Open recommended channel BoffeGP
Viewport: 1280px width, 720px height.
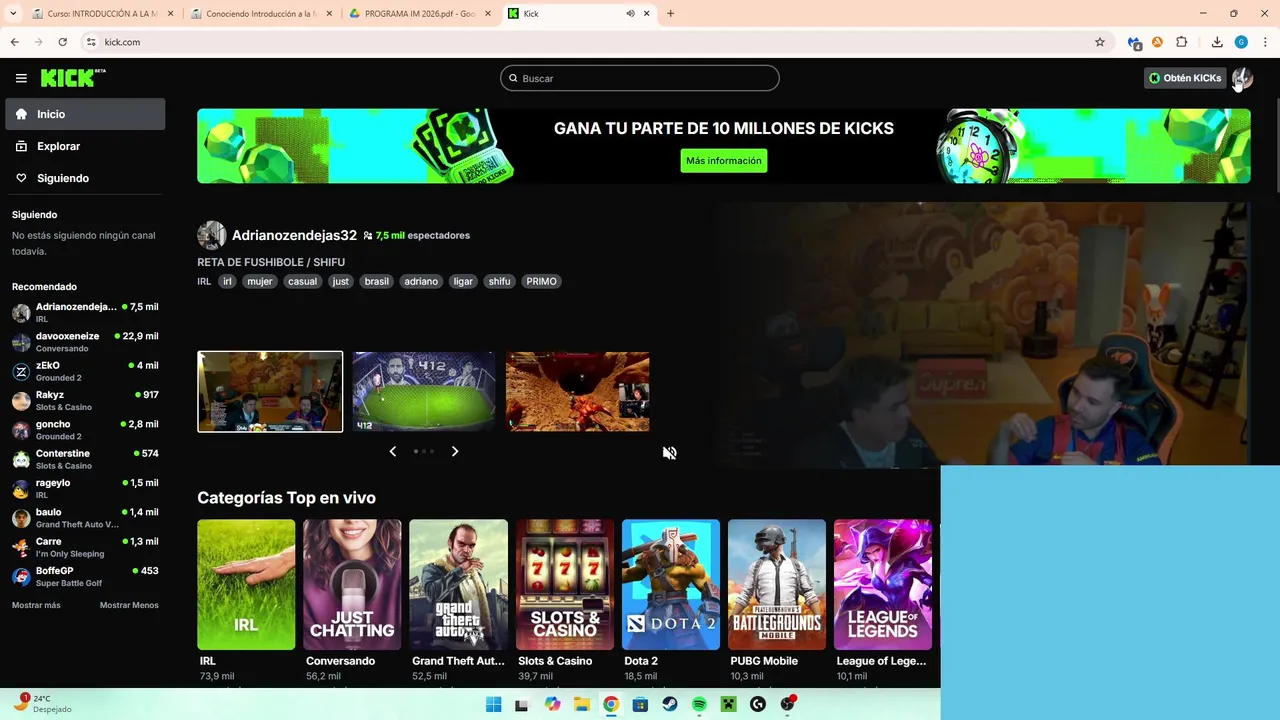click(85, 576)
